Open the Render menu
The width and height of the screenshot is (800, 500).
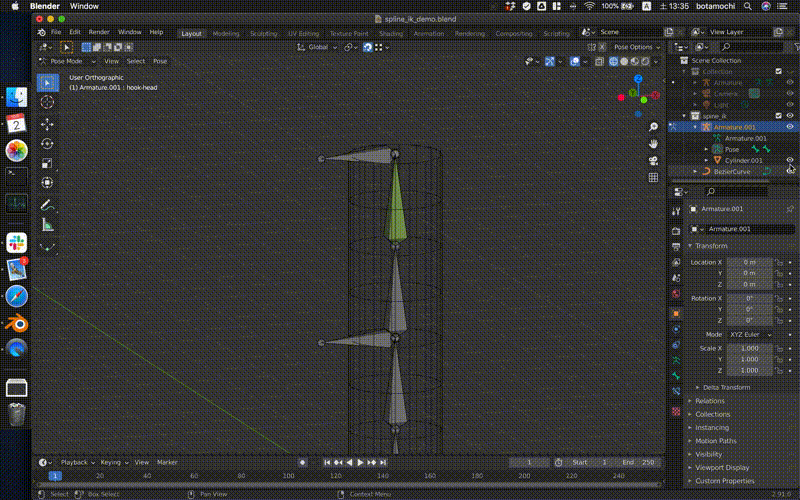tap(99, 32)
